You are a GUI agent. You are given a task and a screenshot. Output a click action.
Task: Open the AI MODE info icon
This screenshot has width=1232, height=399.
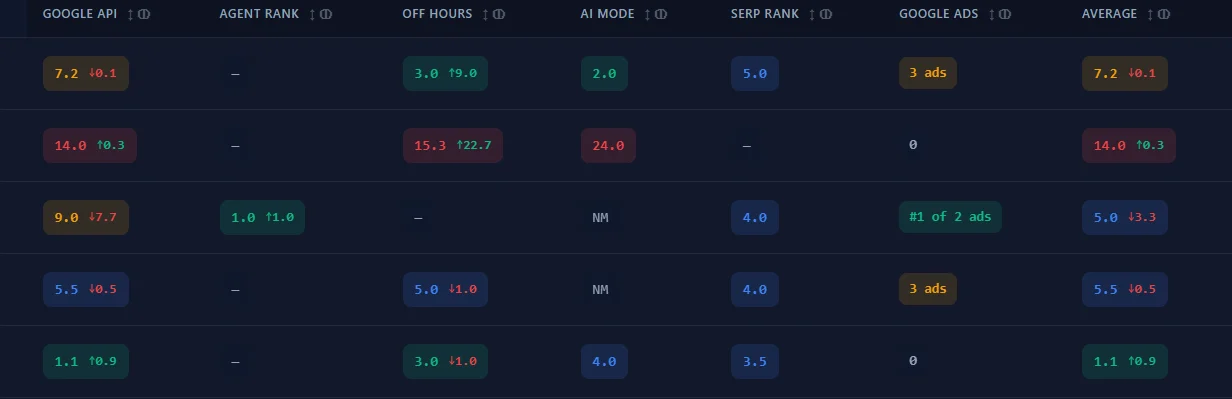(x=662, y=14)
